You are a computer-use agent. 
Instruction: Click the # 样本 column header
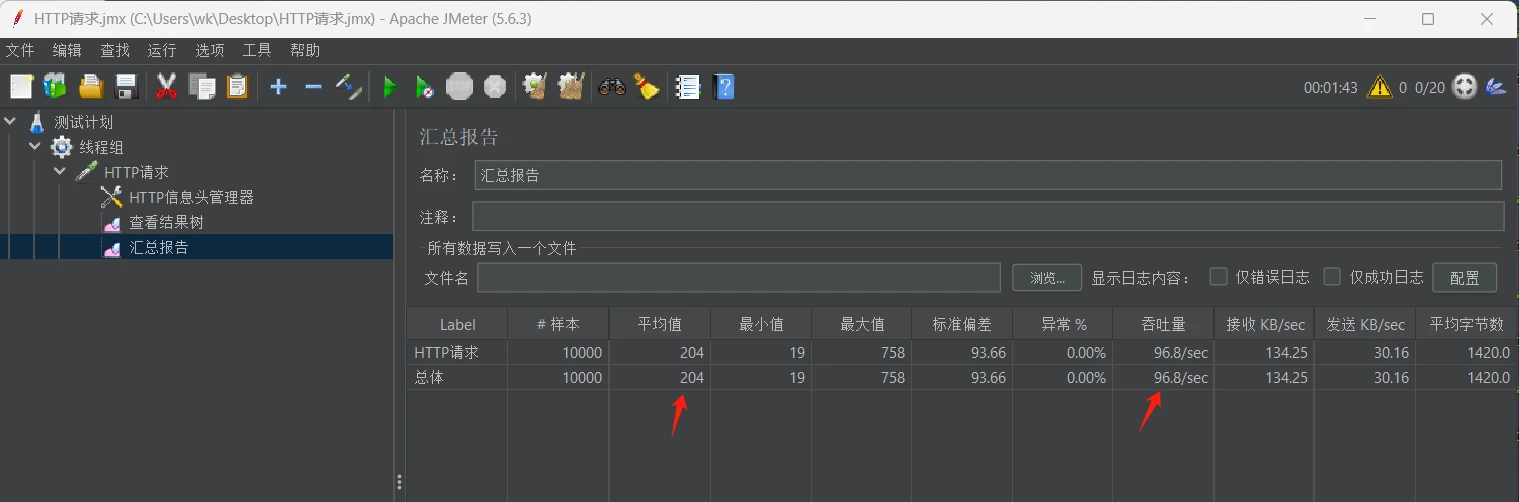pyautogui.click(x=558, y=324)
